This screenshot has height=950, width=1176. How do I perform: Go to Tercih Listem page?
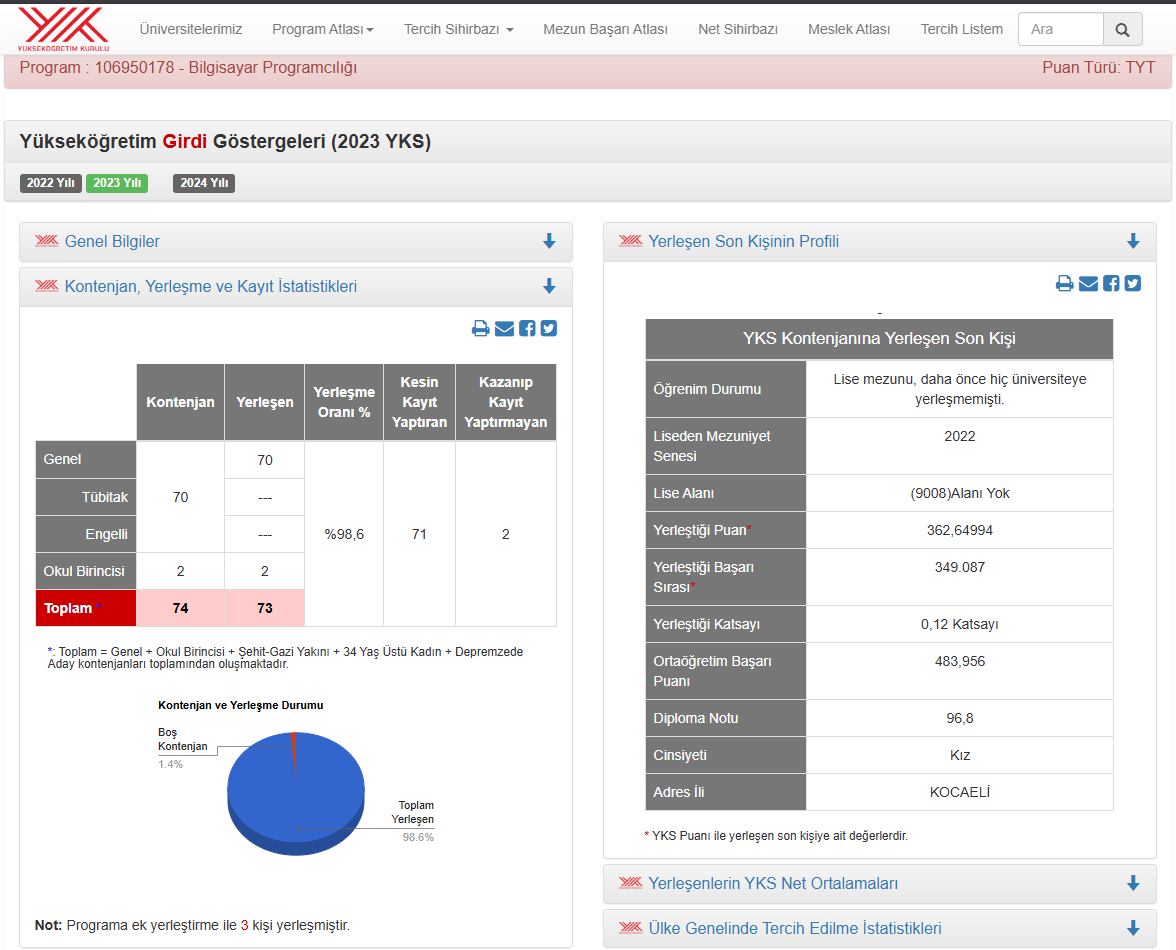(962, 29)
